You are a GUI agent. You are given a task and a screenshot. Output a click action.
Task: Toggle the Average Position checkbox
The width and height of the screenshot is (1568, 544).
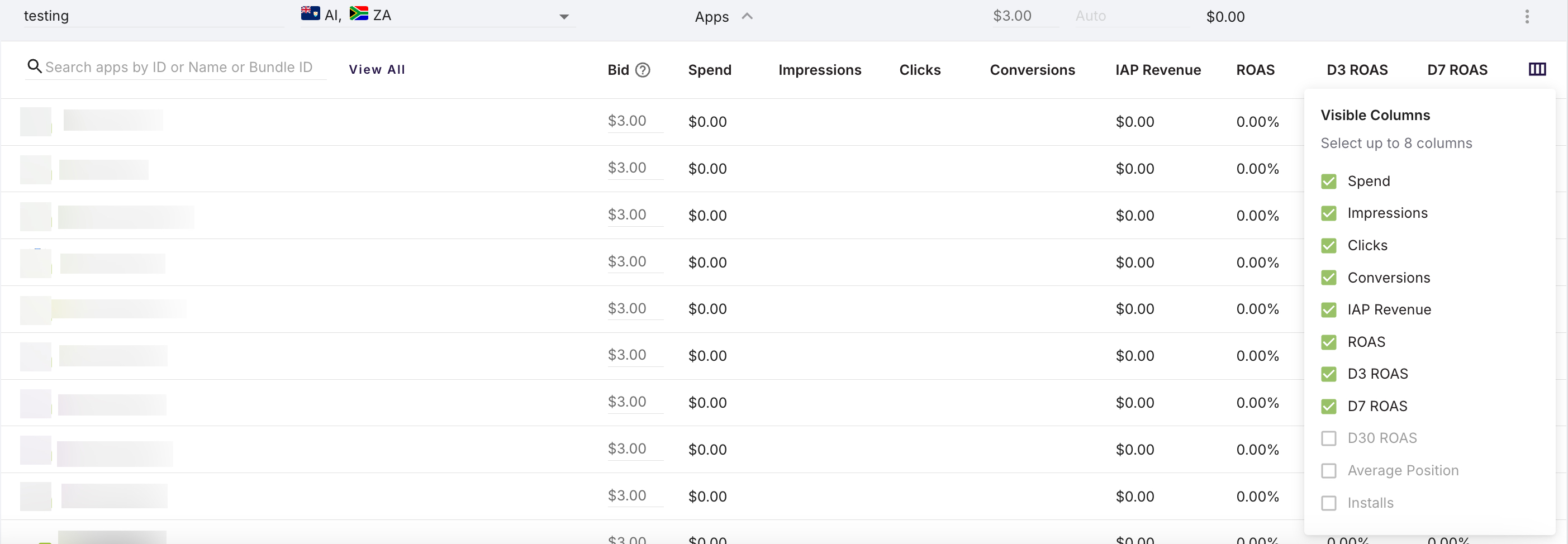pyautogui.click(x=1328, y=471)
